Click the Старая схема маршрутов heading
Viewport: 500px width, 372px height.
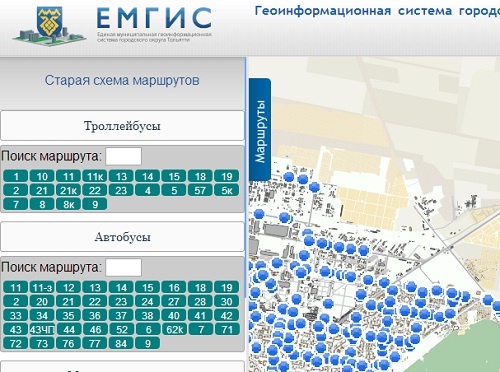pos(122,80)
